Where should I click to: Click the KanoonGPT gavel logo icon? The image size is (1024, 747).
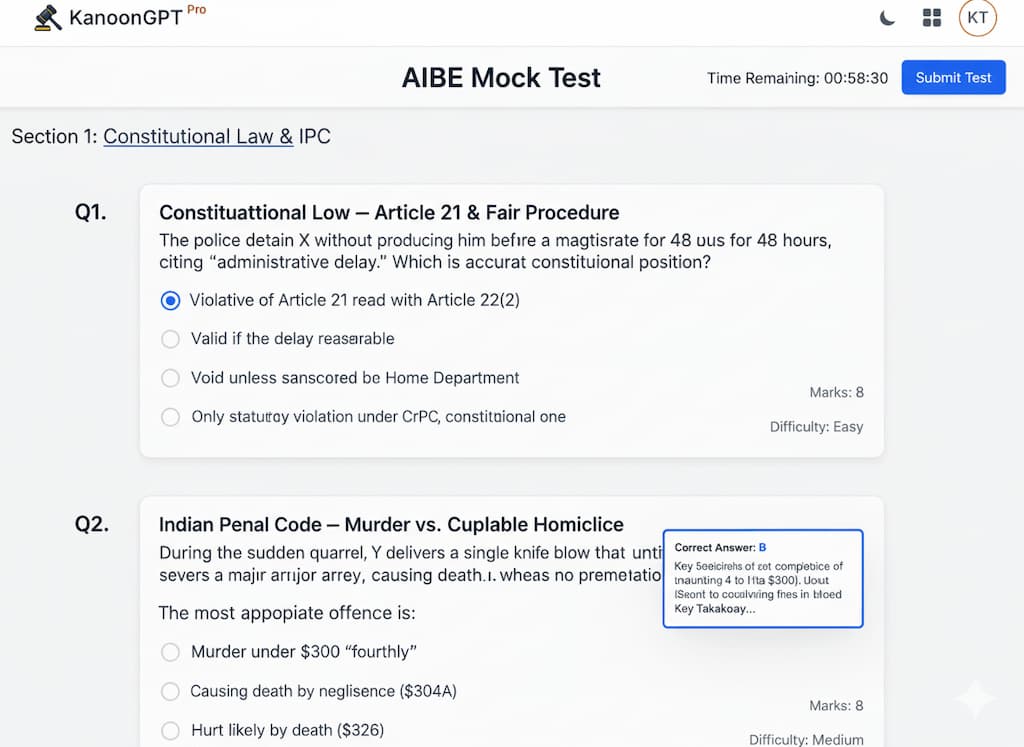(x=47, y=18)
